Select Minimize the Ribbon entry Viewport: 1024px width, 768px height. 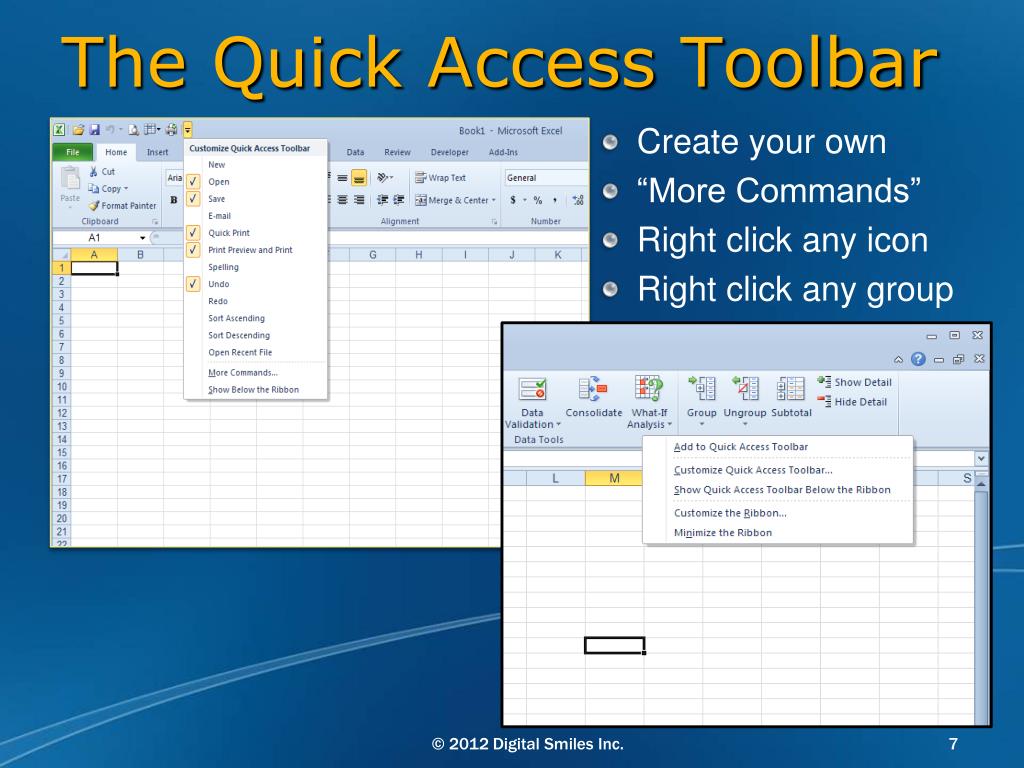[778, 532]
